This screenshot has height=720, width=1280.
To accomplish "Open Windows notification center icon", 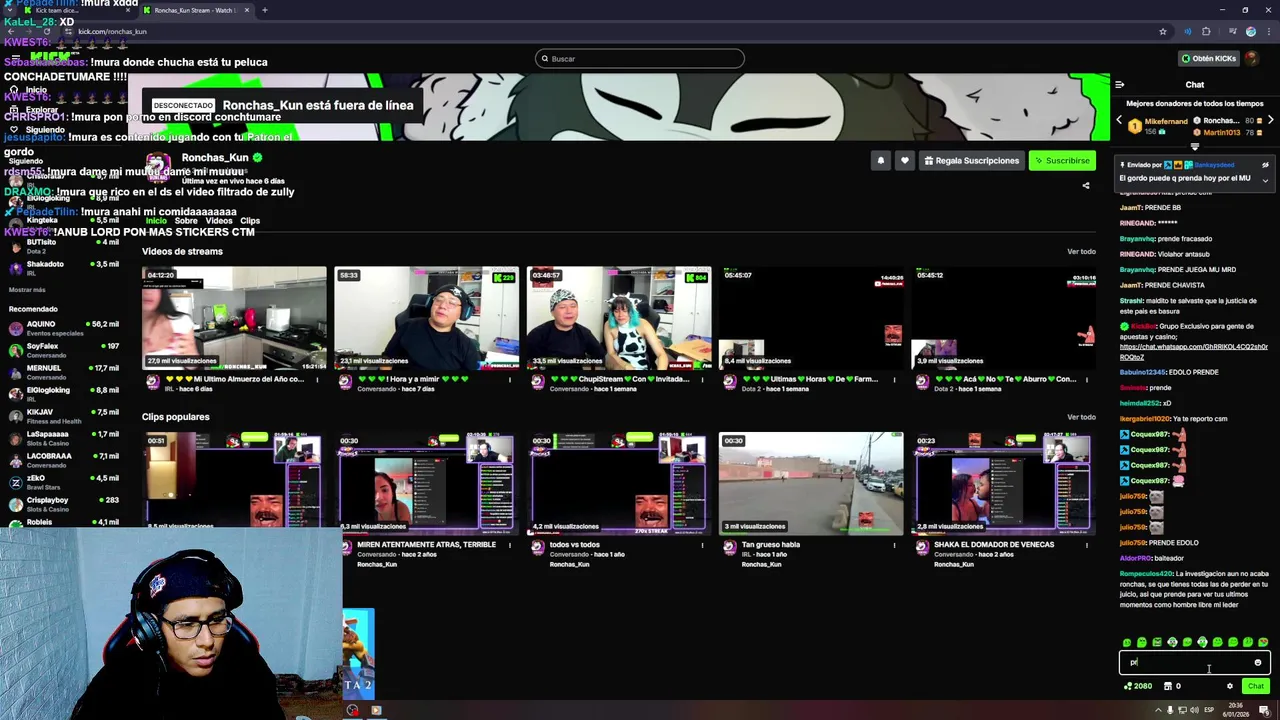I will pyautogui.click(x=1264, y=710).
